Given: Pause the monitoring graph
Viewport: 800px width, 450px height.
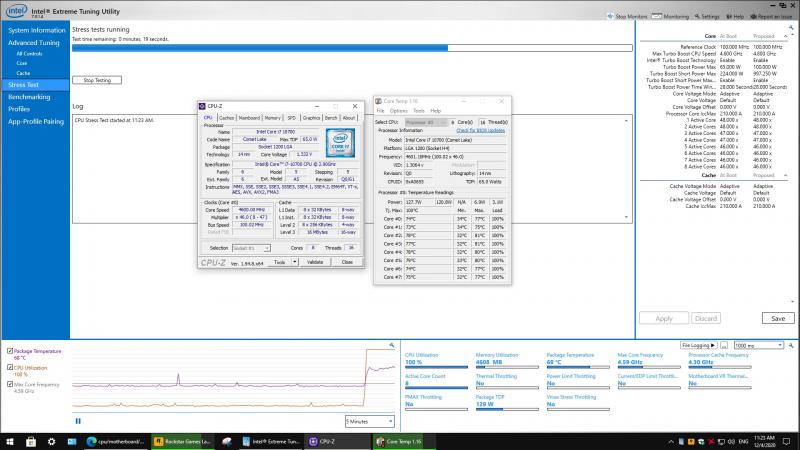Looking at the screenshot, I should click(78, 420).
